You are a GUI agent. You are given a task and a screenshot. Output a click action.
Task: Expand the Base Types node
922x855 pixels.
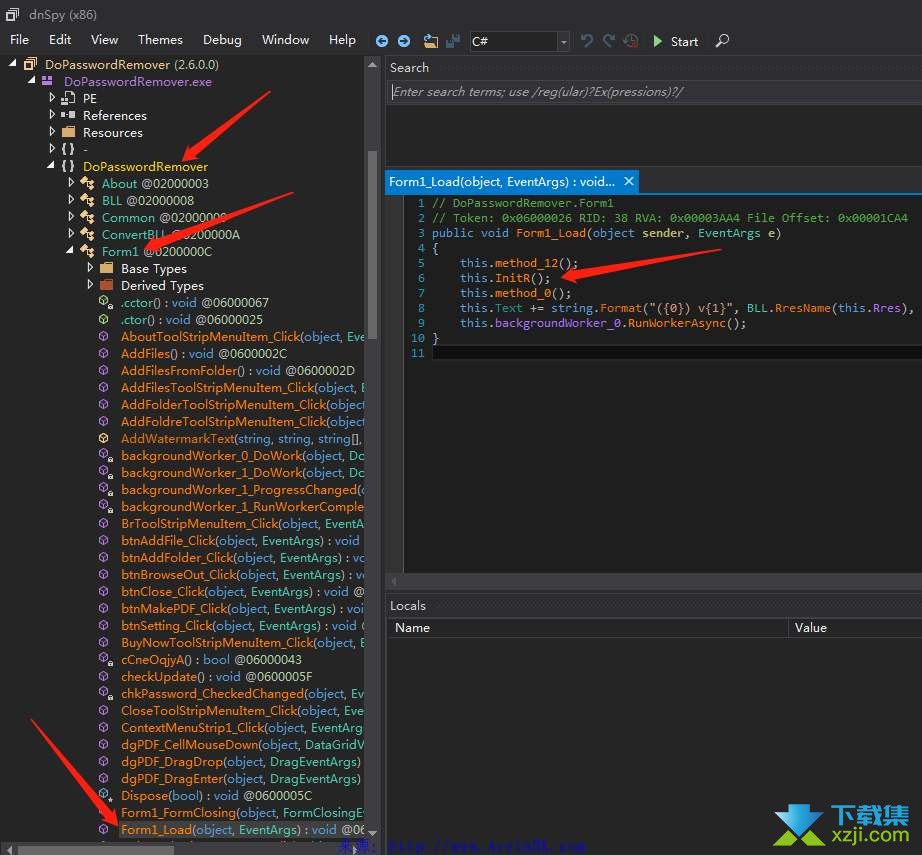pyautogui.click(x=90, y=268)
